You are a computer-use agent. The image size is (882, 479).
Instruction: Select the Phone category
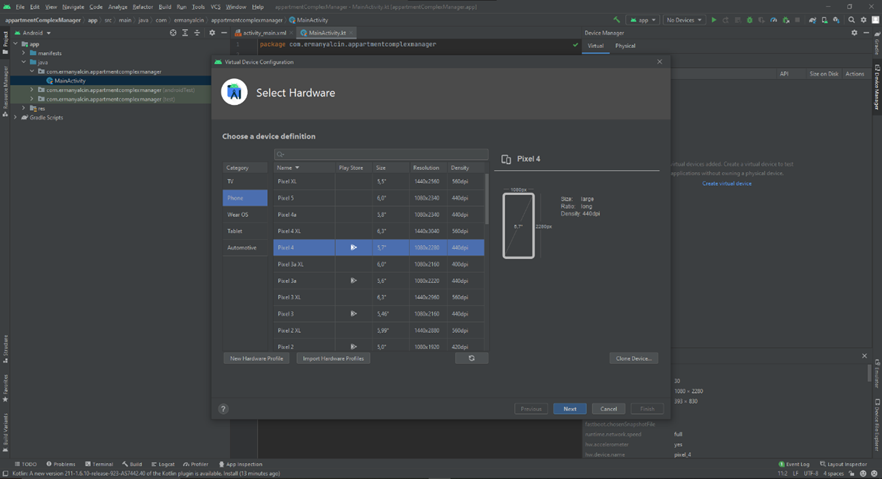(x=235, y=198)
